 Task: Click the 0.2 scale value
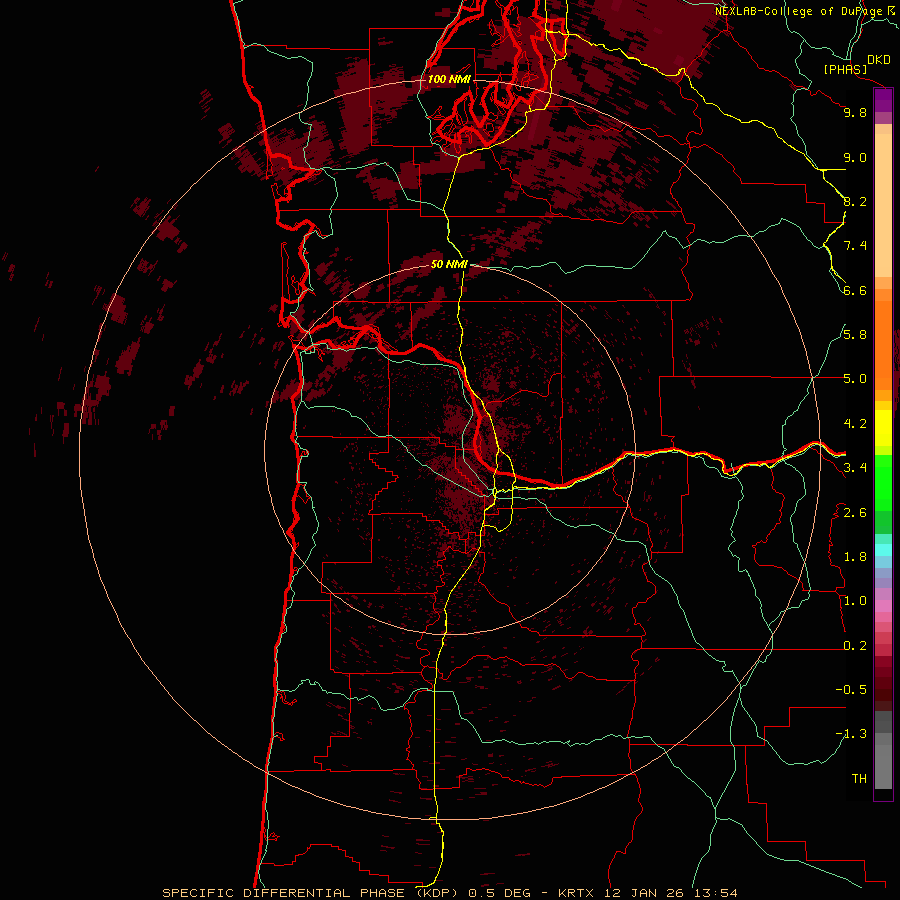(x=855, y=646)
